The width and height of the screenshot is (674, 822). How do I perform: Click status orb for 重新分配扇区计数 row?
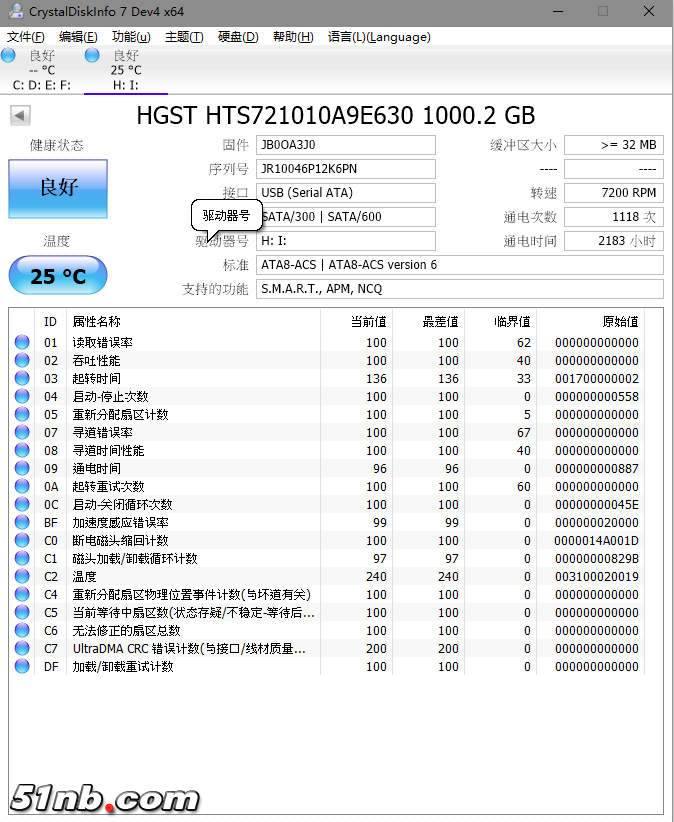click(22, 415)
